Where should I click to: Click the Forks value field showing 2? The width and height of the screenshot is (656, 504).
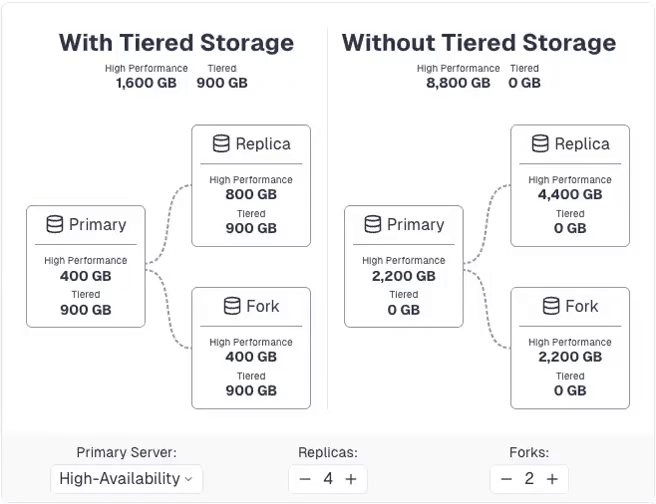529,479
